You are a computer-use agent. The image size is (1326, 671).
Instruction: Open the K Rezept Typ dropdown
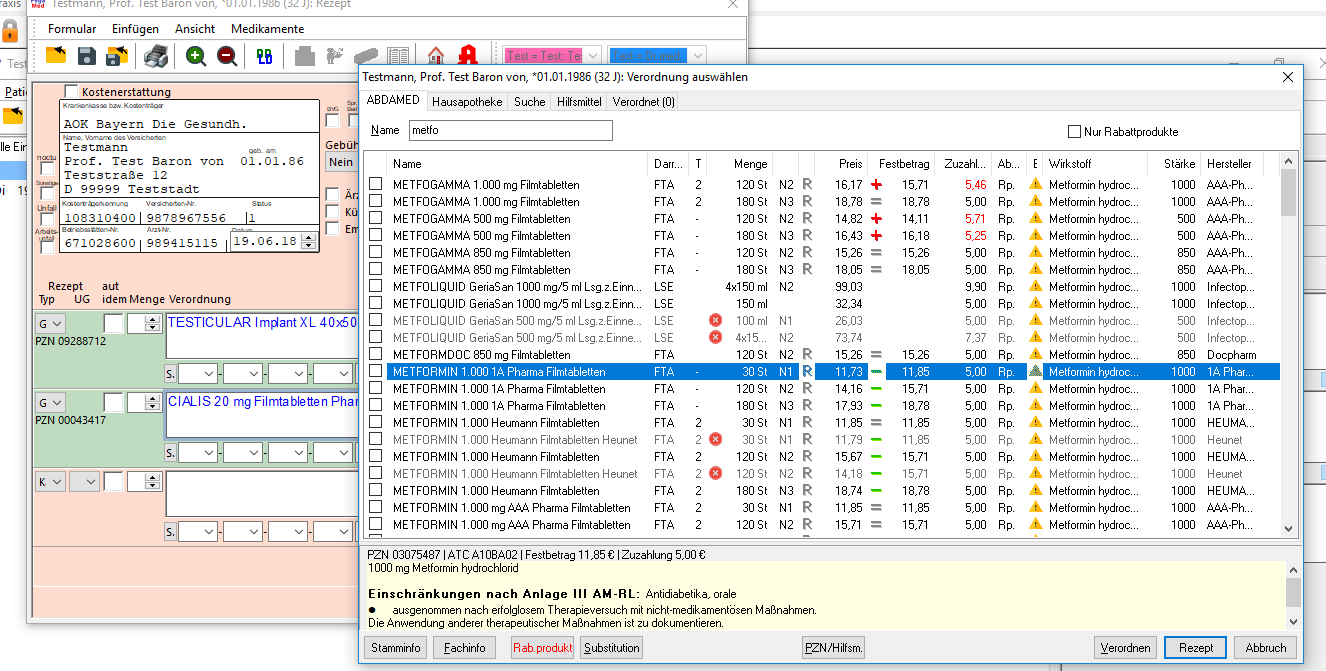click(50, 481)
